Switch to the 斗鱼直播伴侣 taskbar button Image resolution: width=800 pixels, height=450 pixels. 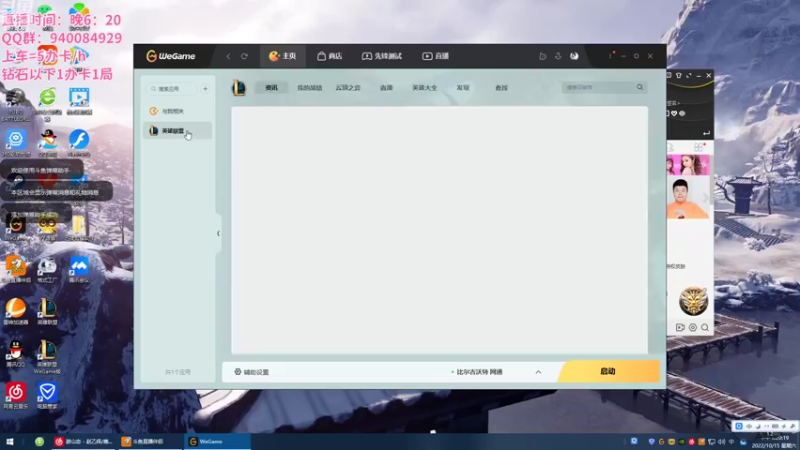(150, 441)
